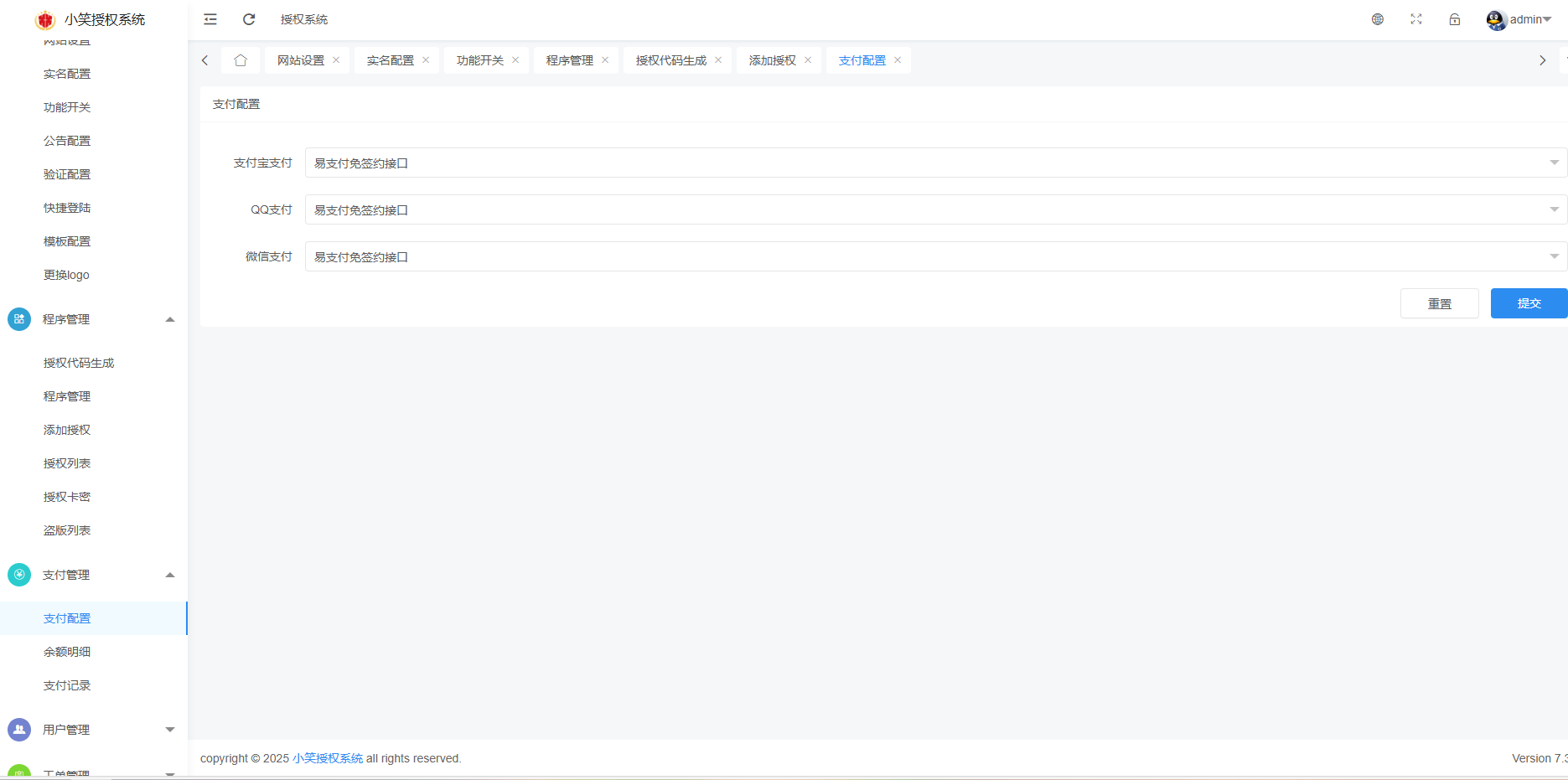Close the 程序管理 tab
The width and height of the screenshot is (1568, 780).
click(x=605, y=59)
